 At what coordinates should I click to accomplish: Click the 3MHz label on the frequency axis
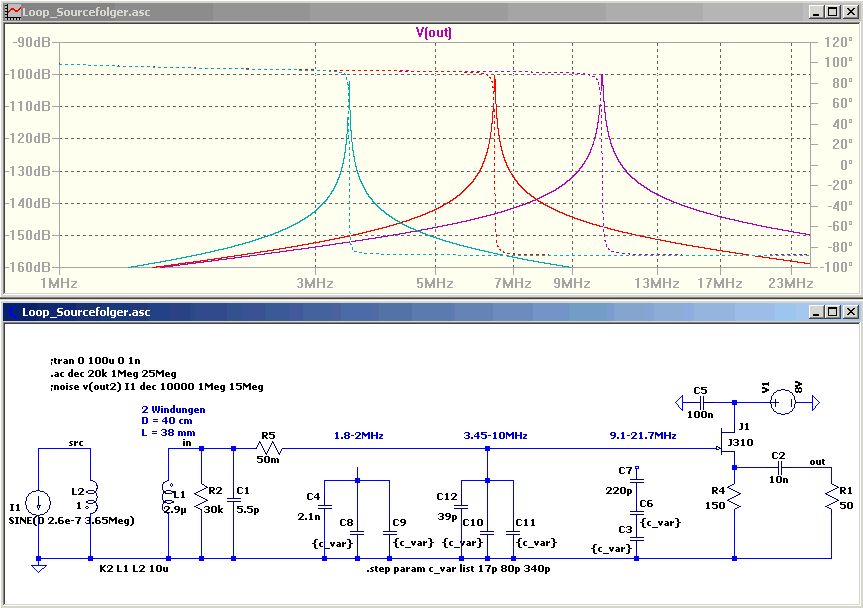click(x=315, y=284)
